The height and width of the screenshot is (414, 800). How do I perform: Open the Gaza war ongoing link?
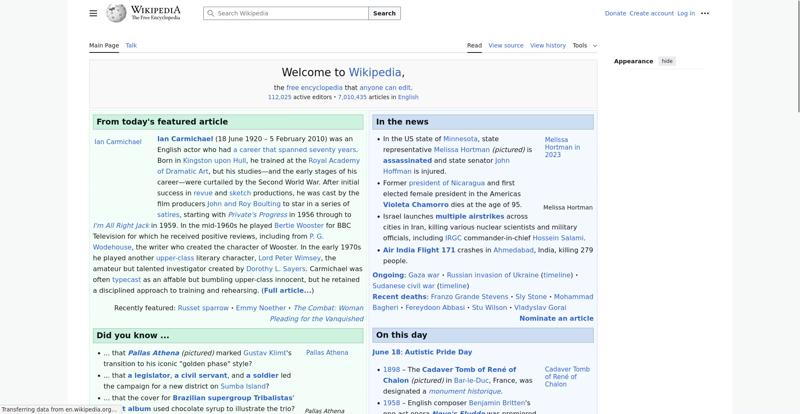coord(423,275)
